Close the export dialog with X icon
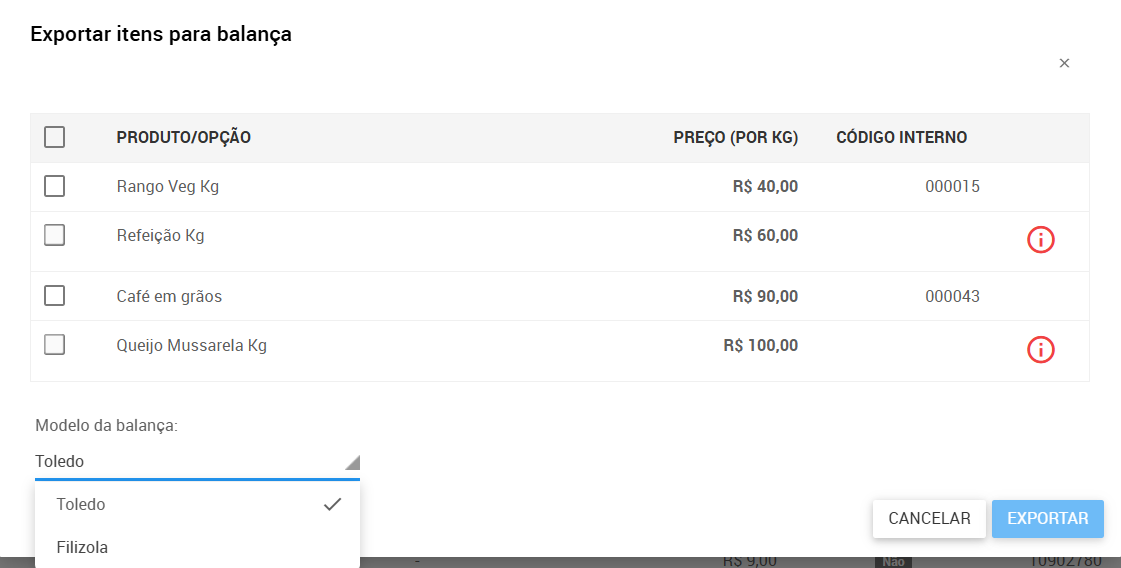1121x568 pixels. [1064, 63]
